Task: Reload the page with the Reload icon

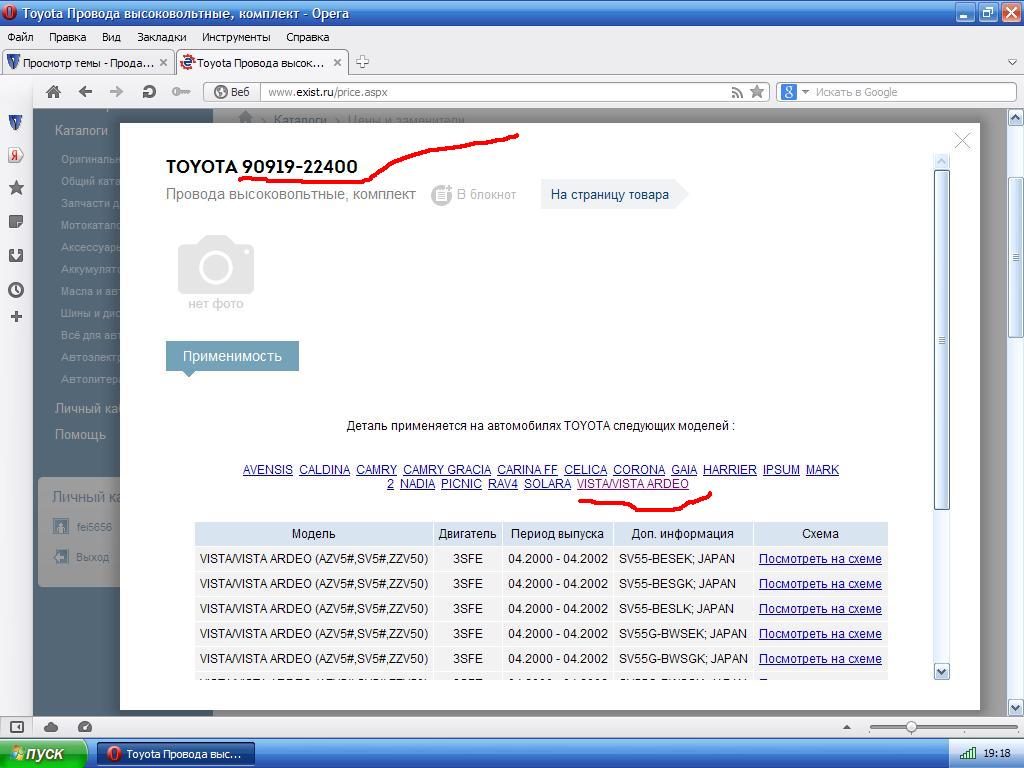Action: click(x=149, y=92)
